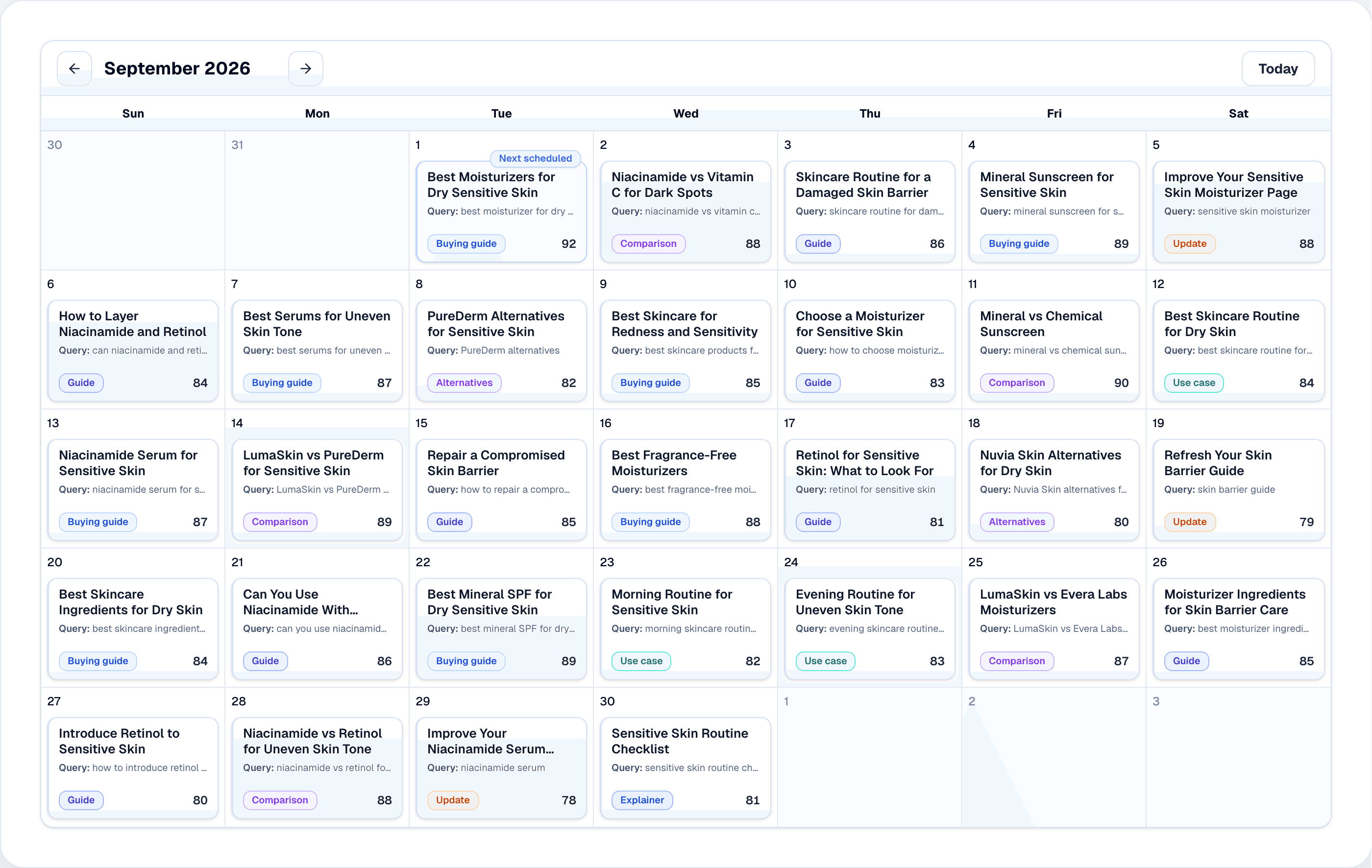
Task: Click Update tag on September 5 card
Action: coord(1190,244)
